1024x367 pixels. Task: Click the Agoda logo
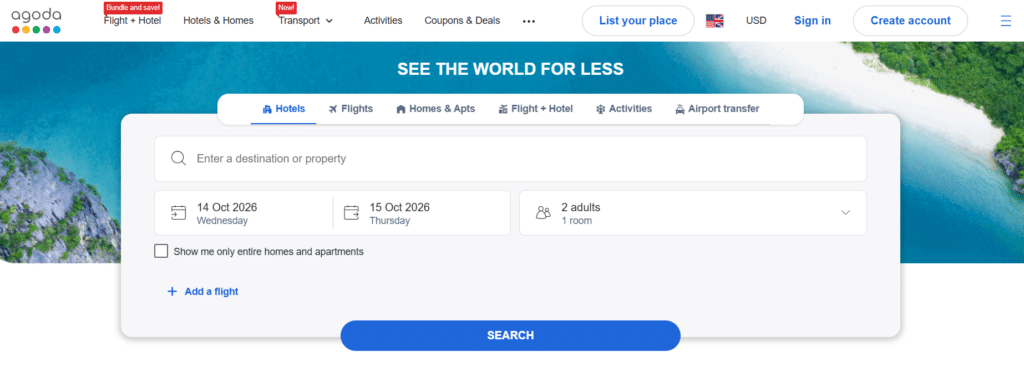coord(37,21)
